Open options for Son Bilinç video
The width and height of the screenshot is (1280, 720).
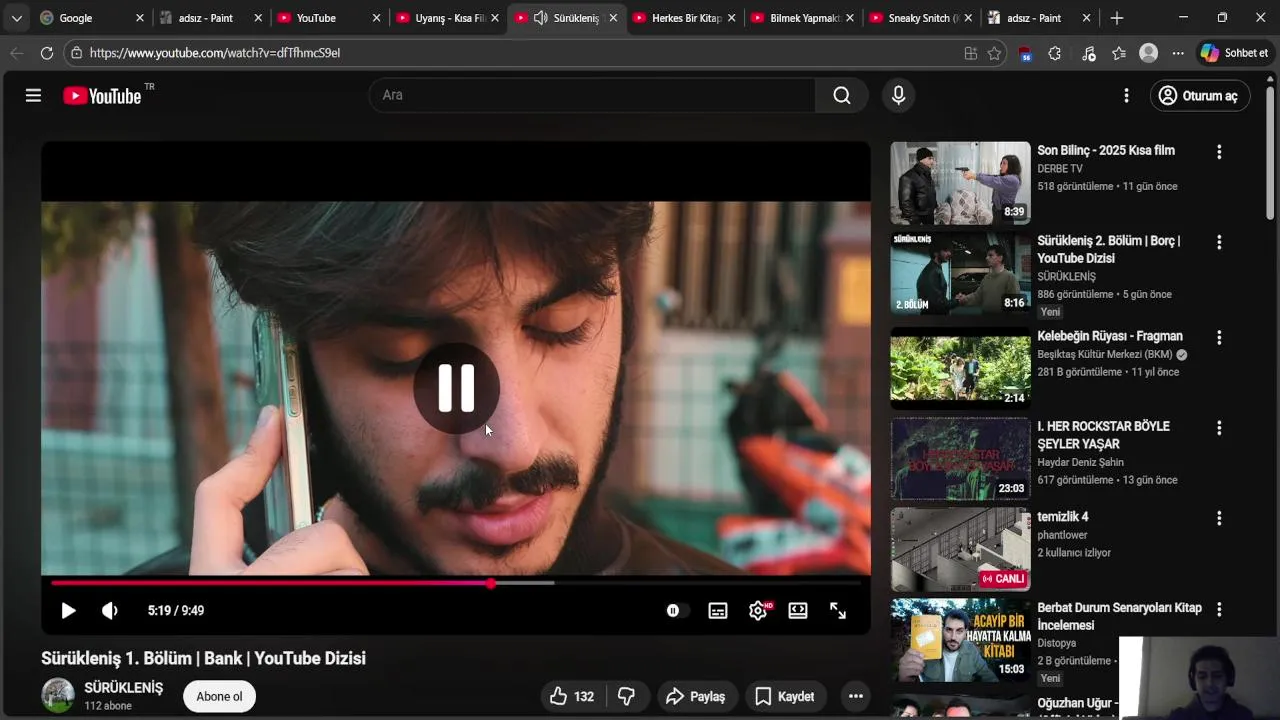click(1218, 152)
